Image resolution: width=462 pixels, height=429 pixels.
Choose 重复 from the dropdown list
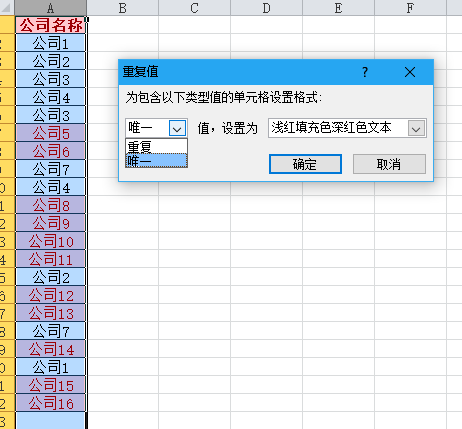[156, 146]
